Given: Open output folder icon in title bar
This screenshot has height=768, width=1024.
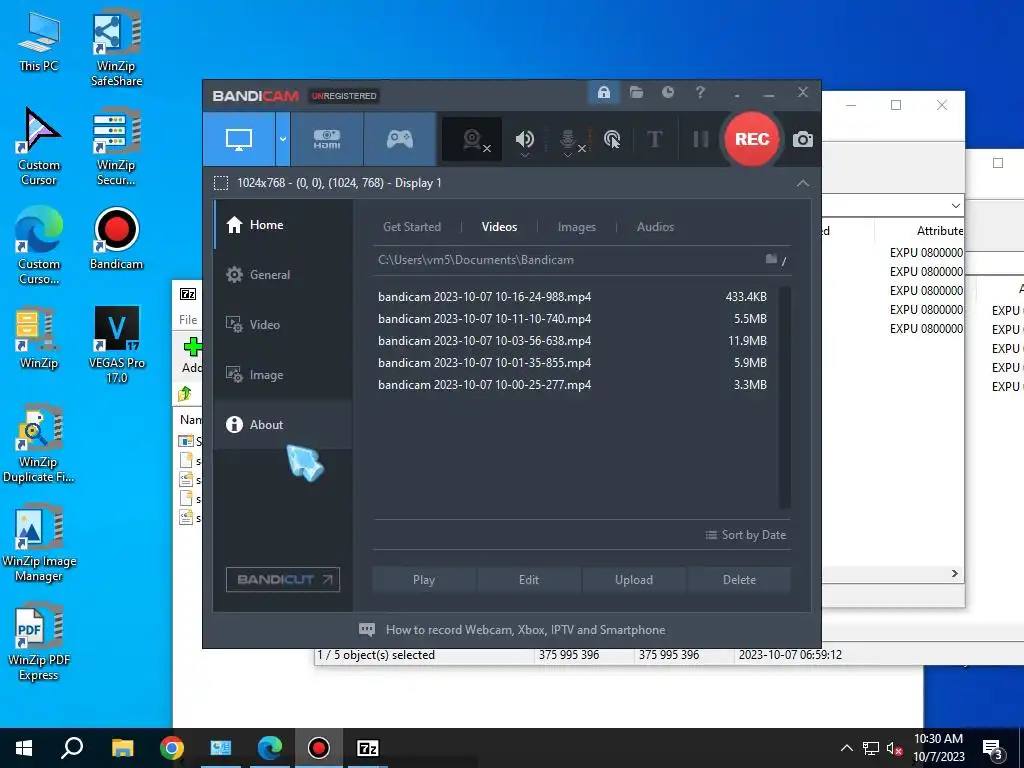Looking at the screenshot, I should (x=636, y=92).
